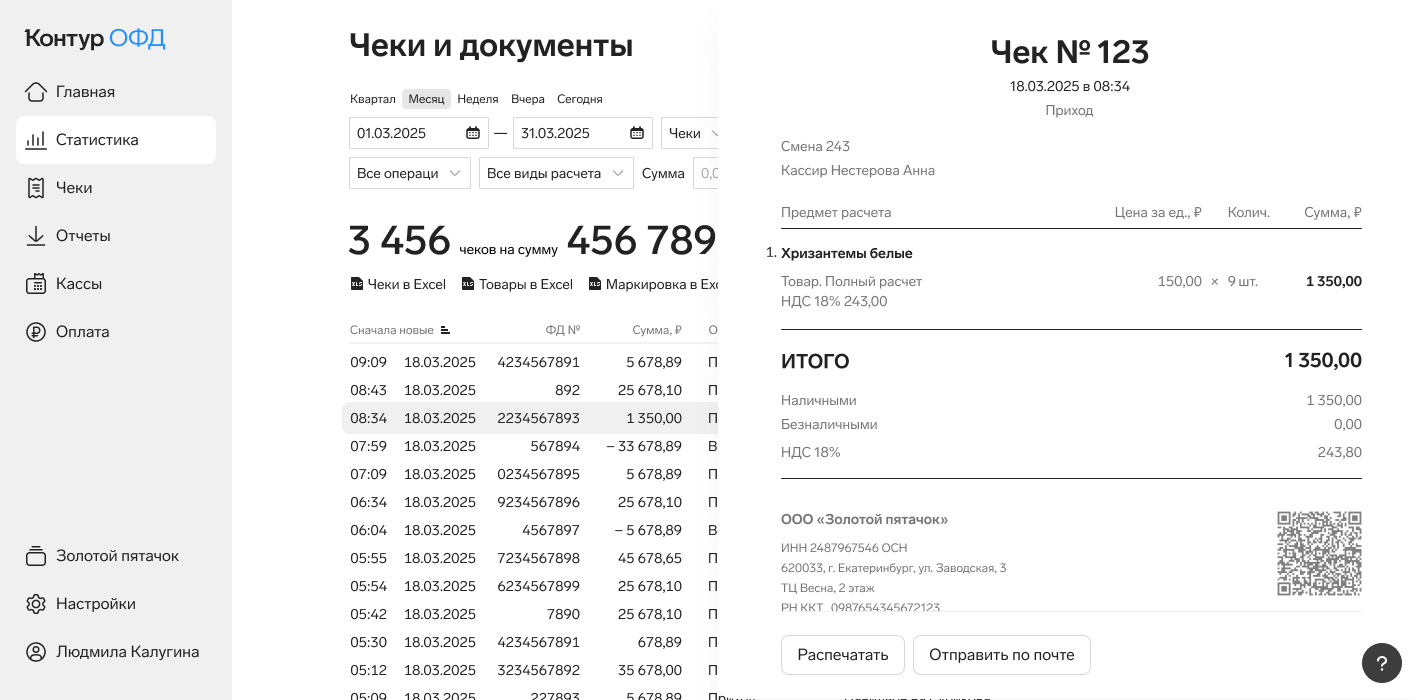Expand the Все операции dropdown

click(410, 173)
